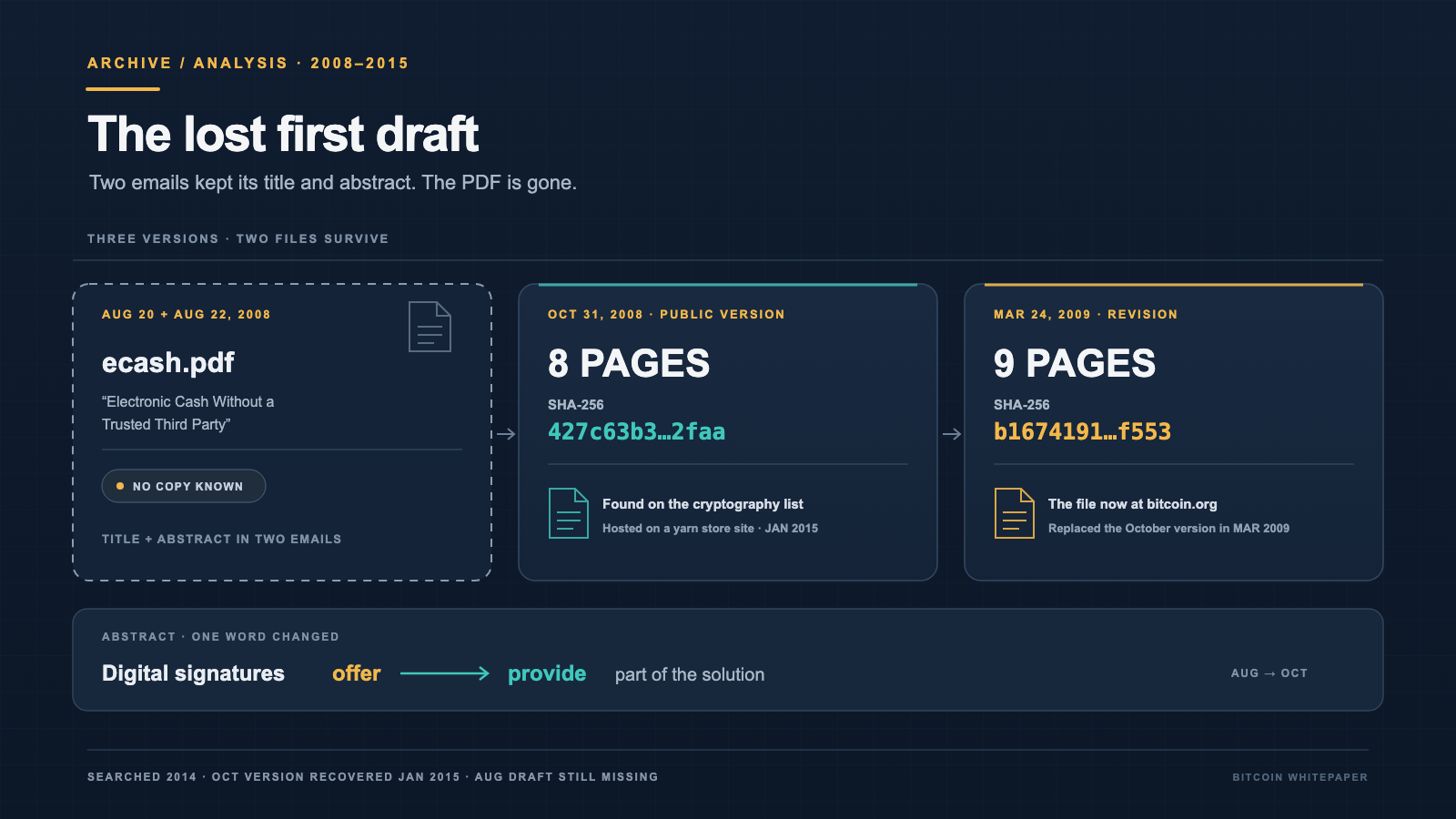Click the teal arrow from offer to provide
The width and height of the screenshot is (1456, 819).
click(x=445, y=673)
